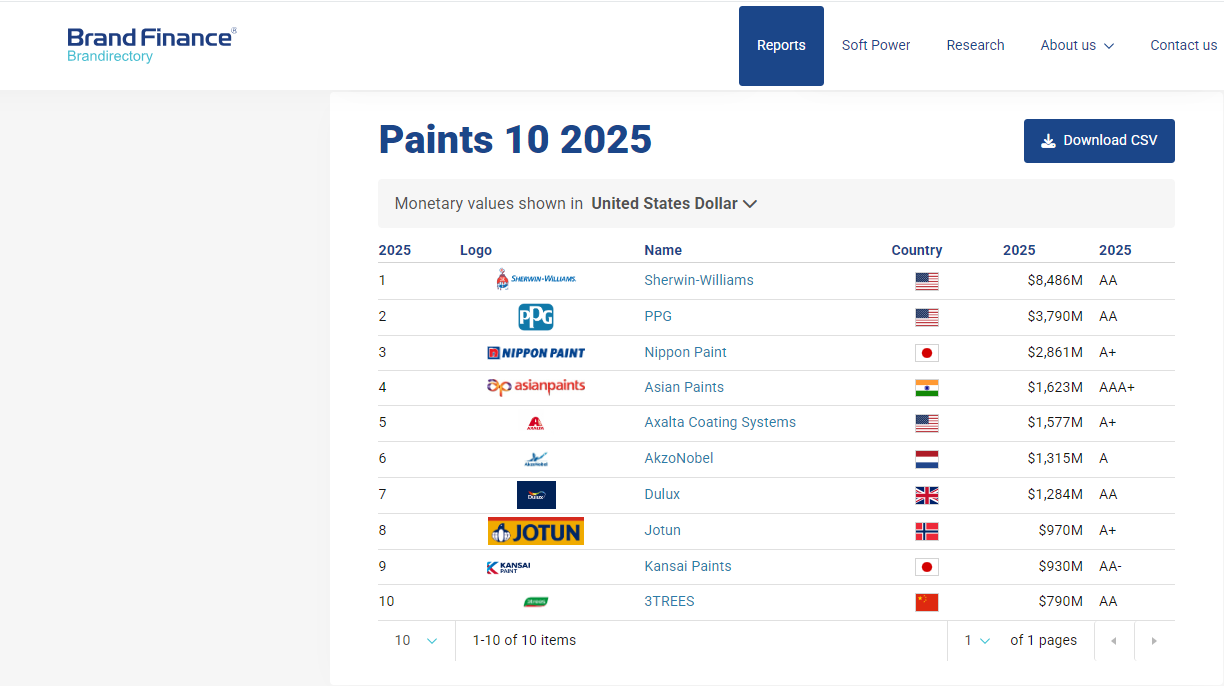Open the United States Dollar currency dropdown
This screenshot has height=686, width=1224.
(x=674, y=203)
